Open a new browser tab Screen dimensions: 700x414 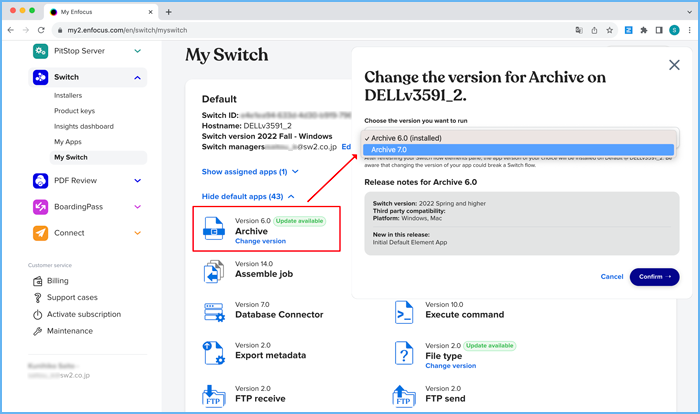(x=168, y=12)
